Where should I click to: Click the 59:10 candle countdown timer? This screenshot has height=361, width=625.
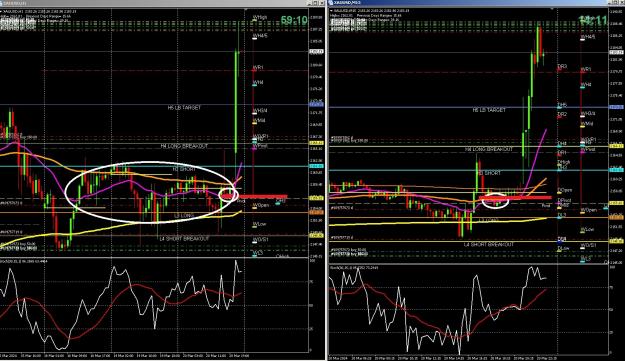294,20
